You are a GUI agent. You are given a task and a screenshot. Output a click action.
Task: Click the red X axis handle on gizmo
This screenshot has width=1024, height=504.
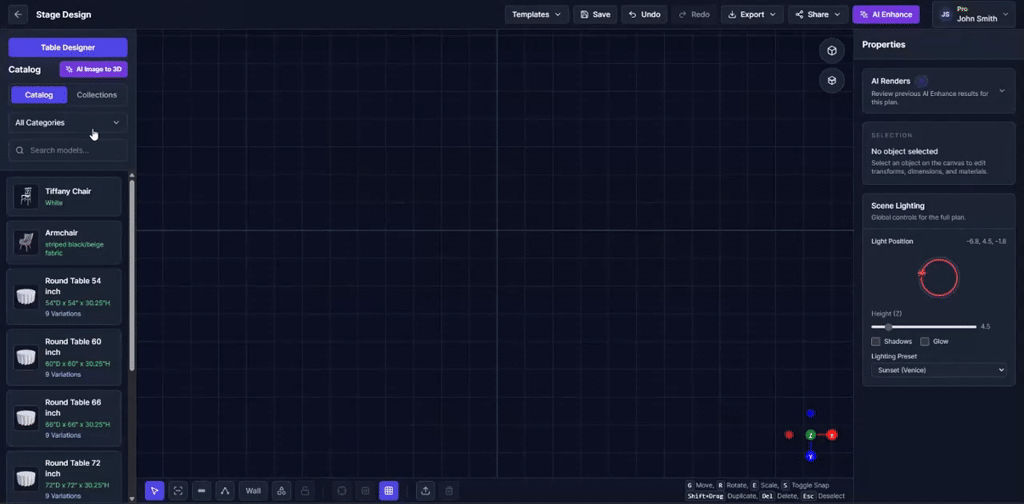tap(831, 435)
